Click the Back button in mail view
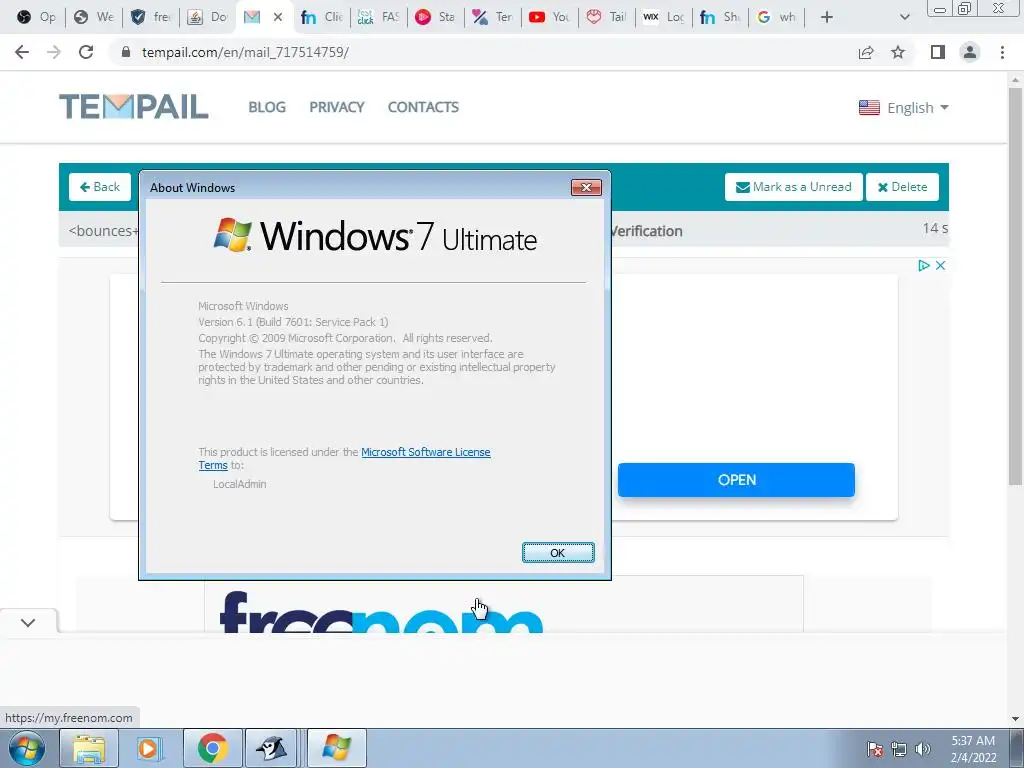The height and width of the screenshot is (768, 1024). coord(100,187)
